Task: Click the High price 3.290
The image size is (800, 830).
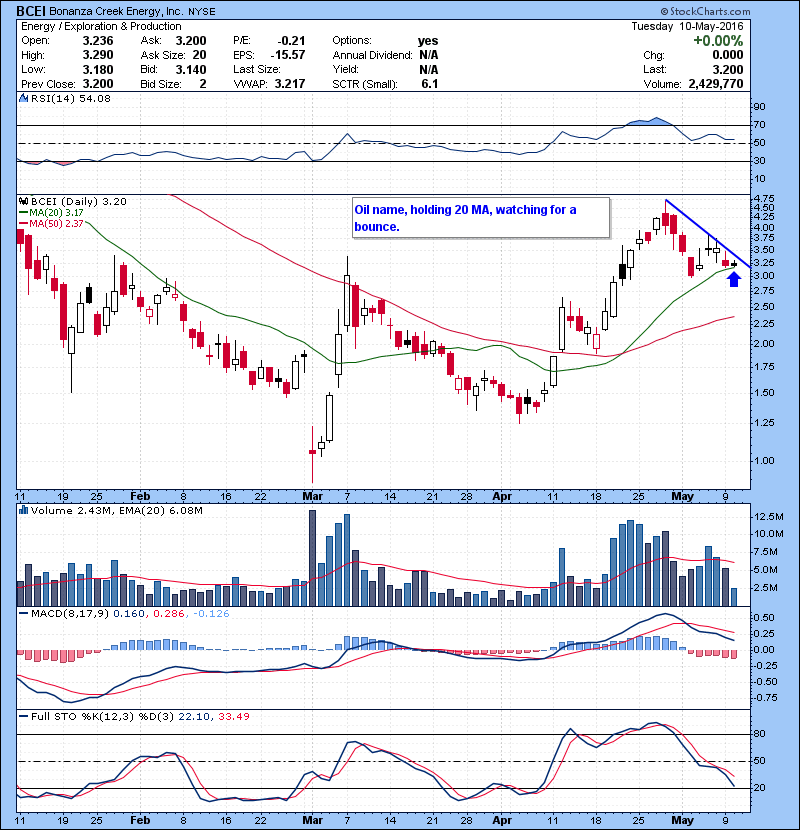Action: pyautogui.click(x=98, y=55)
